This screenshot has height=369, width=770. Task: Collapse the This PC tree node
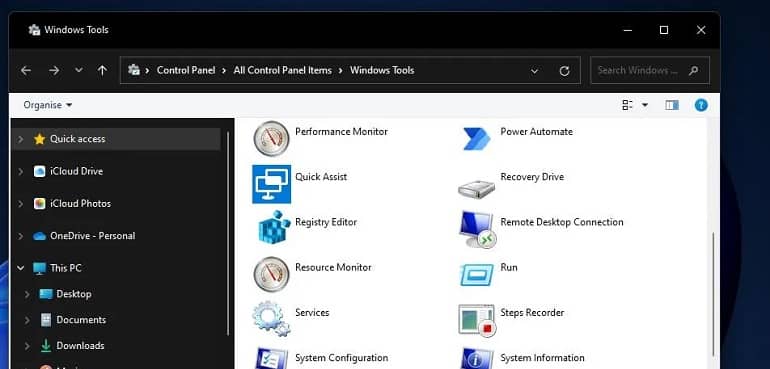21,268
